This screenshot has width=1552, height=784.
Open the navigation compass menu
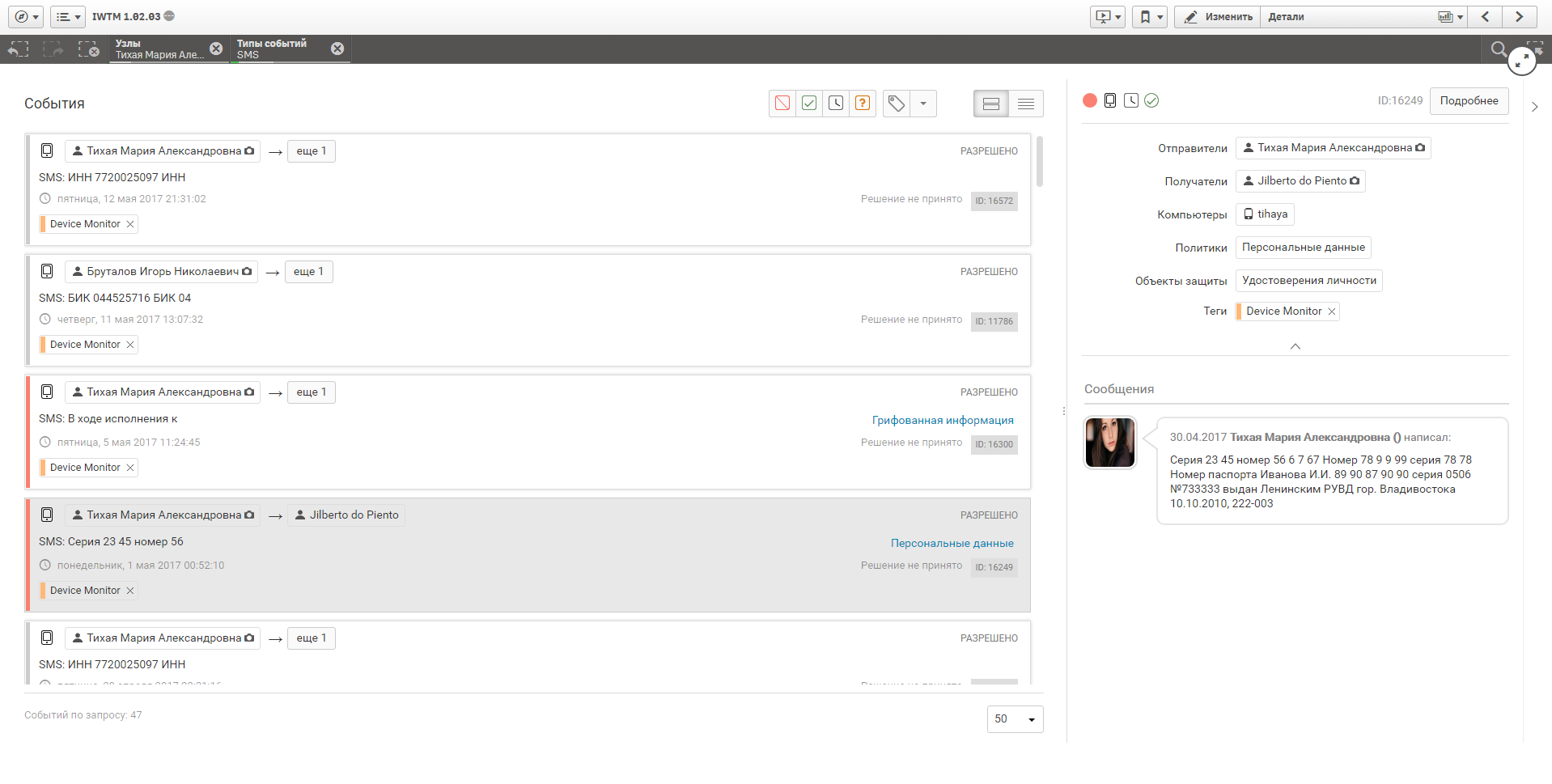[26, 16]
